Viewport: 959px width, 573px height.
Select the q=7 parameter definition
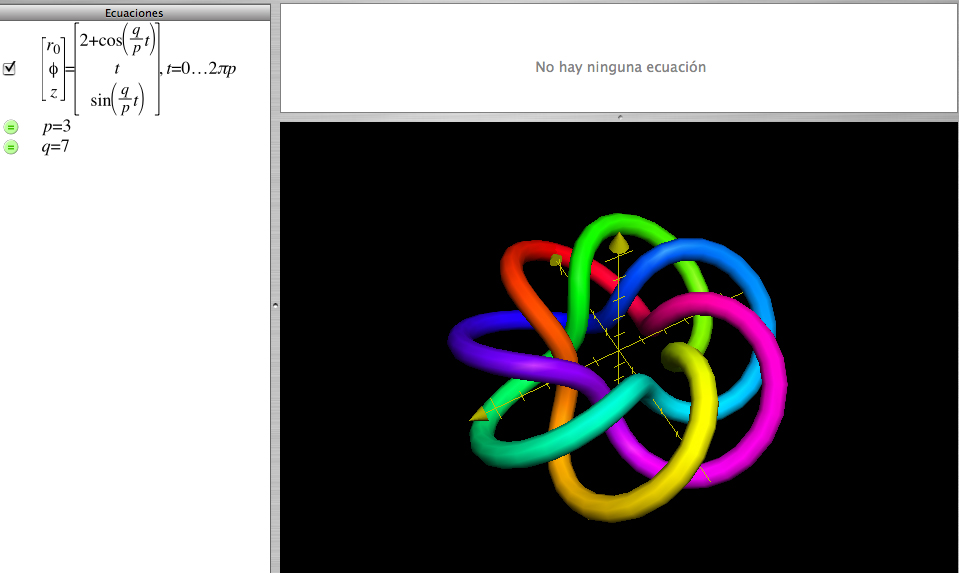click(x=56, y=147)
